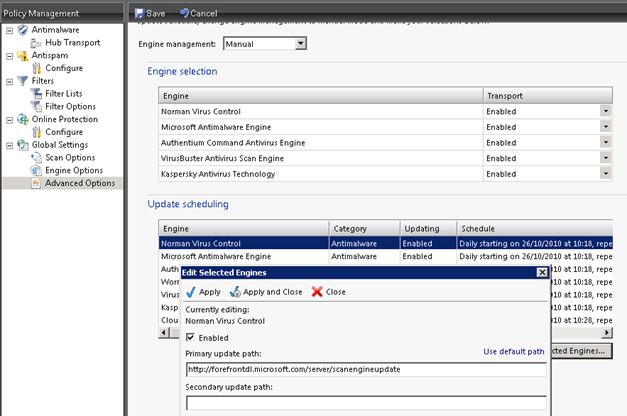Open Scan Options under Global Settings
The width and height of the screenshot is (627, 416).
pos(70,157)
